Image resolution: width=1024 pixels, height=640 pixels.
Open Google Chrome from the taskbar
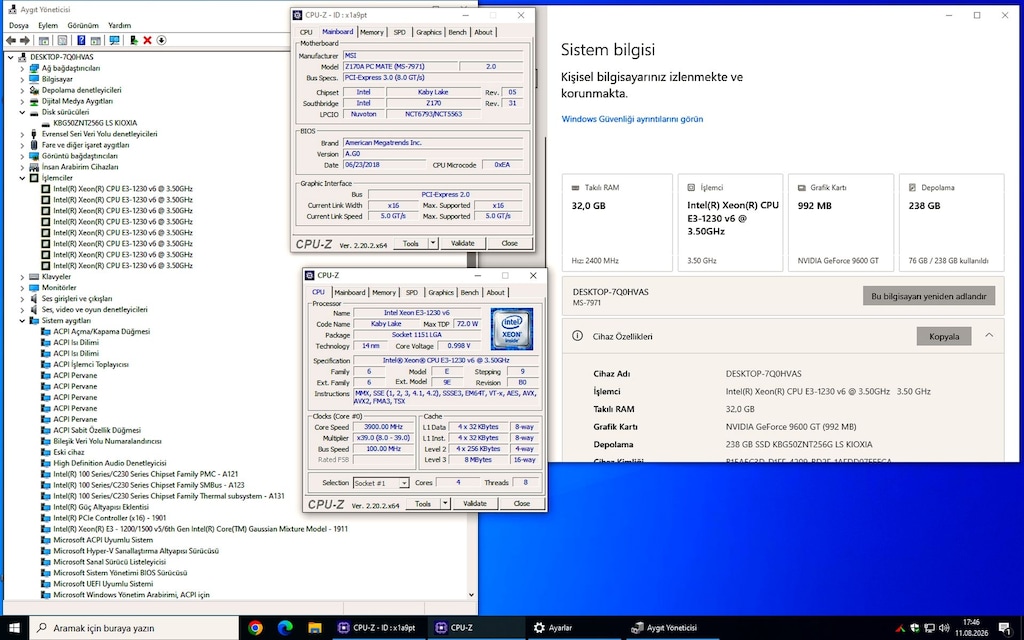point(255,628)
